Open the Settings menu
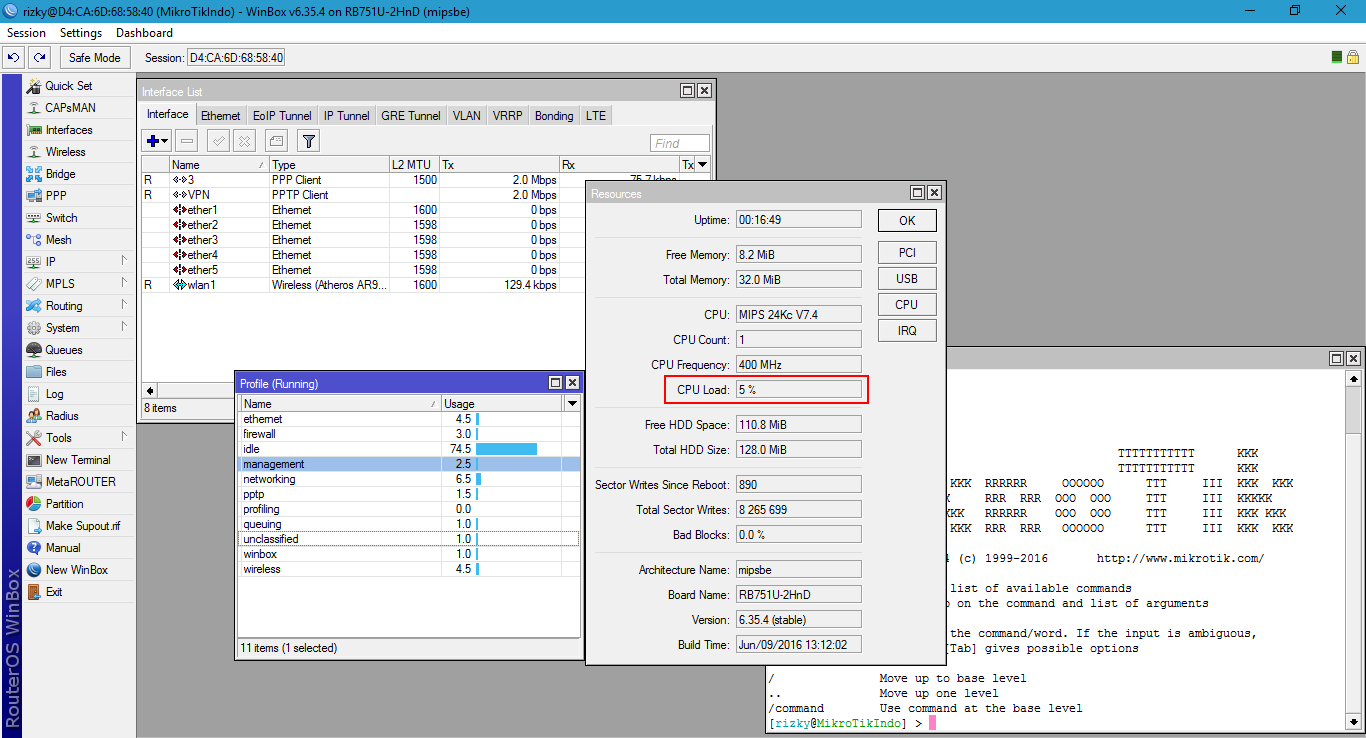 tap(81, 33)
